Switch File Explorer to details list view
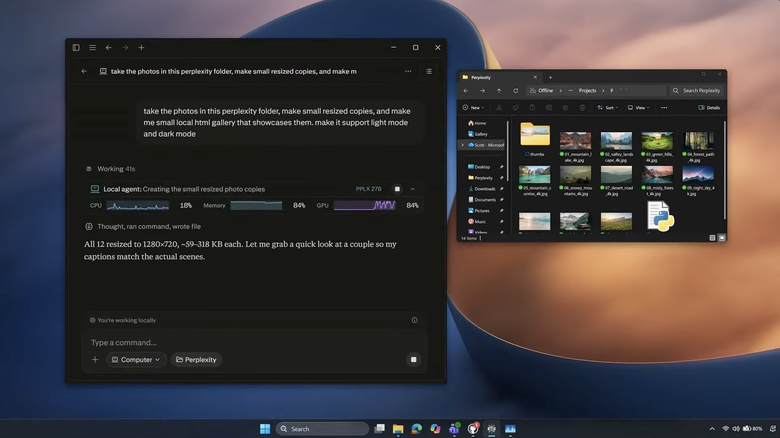This screenshot has height=438, width=780. (712, 238)
